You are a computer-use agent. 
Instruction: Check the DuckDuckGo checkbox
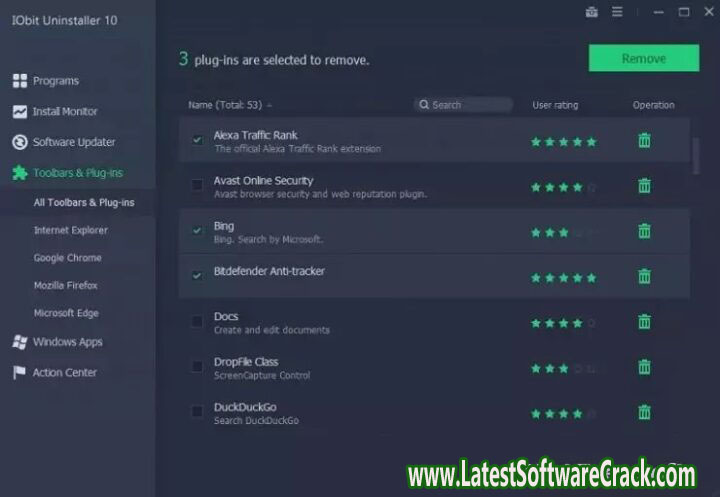(x=197, y=412)
